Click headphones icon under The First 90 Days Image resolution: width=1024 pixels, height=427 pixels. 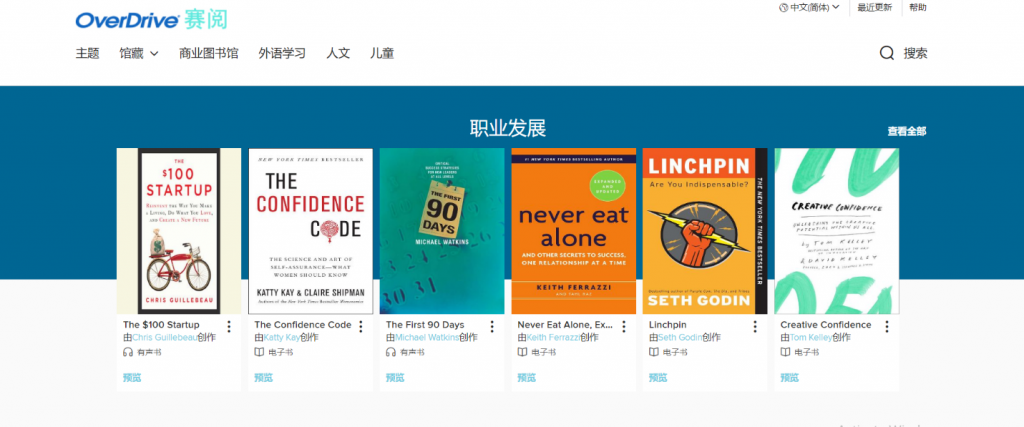(391, 352)
